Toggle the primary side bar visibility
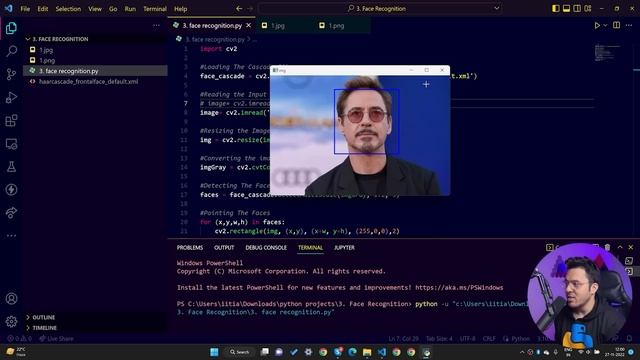Viewport: 640px width, 360px height. point(556,8)
